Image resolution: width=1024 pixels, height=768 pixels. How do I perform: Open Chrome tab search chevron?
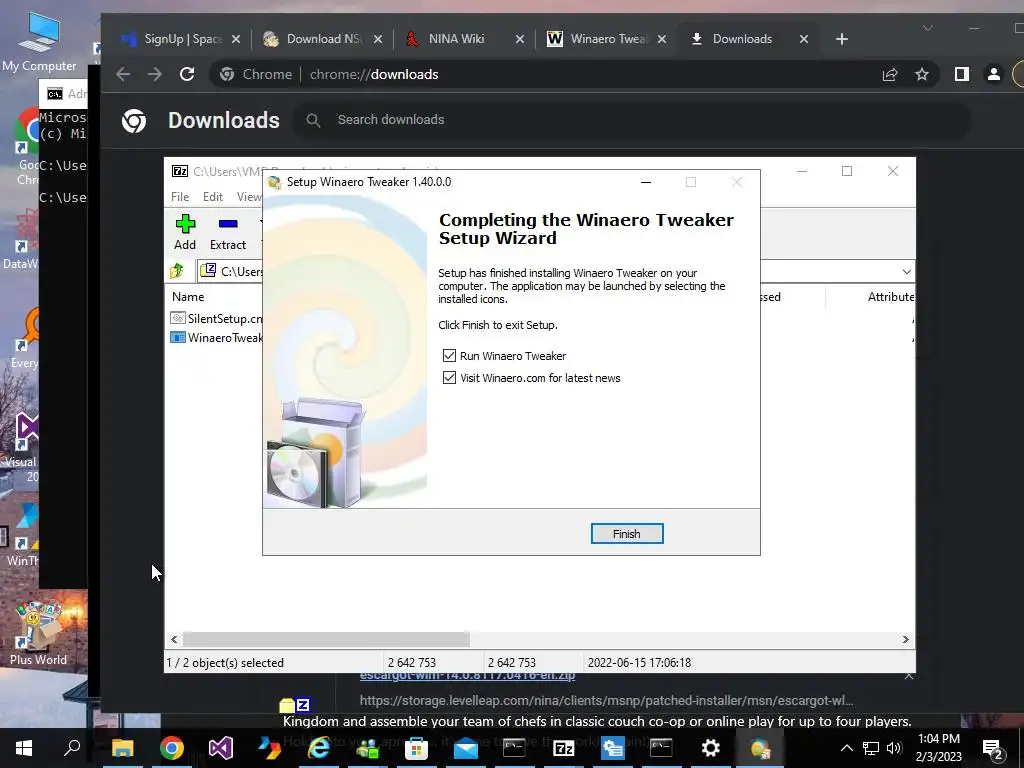coord(927,28)
